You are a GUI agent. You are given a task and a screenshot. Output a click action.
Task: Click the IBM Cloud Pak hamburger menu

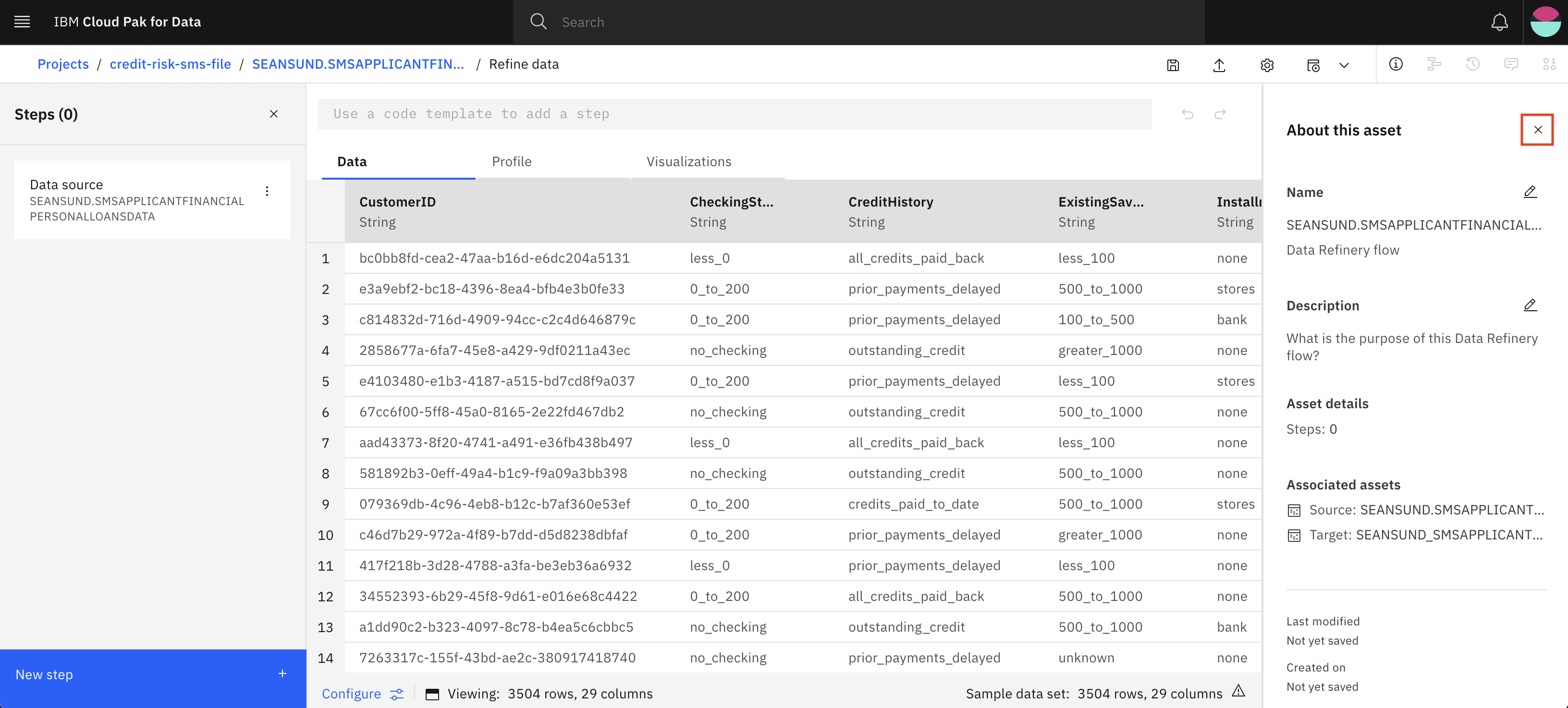[22, 21]
